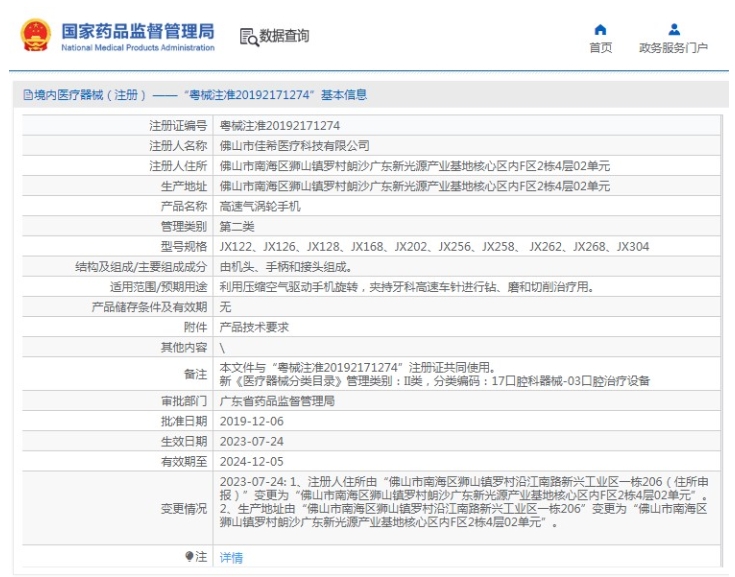Viewport: 735px width, 577px height.
Task: Open 政务服务门户 portal link
Action: (673, 48)
